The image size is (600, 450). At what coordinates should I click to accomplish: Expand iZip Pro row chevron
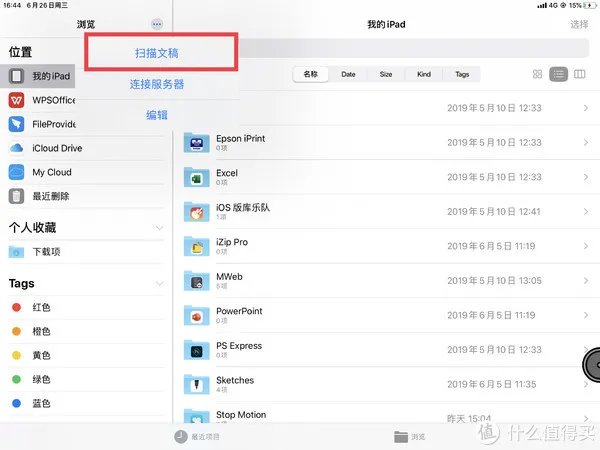(x=585, y=246)
